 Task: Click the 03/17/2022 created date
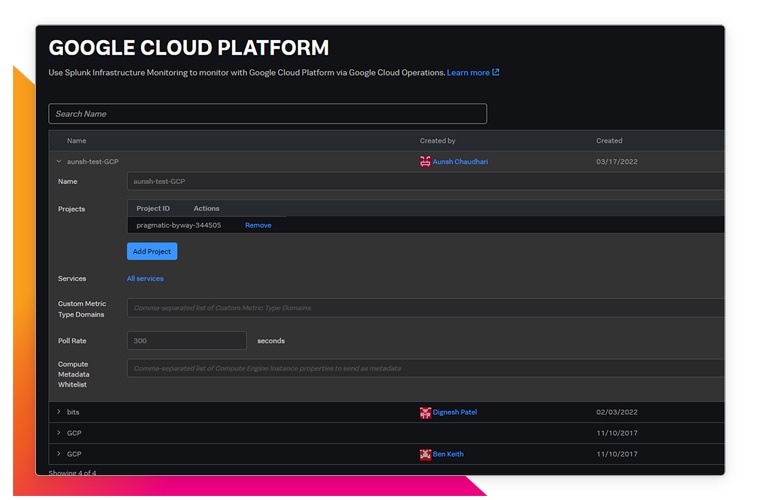click(x=617, y=162)
